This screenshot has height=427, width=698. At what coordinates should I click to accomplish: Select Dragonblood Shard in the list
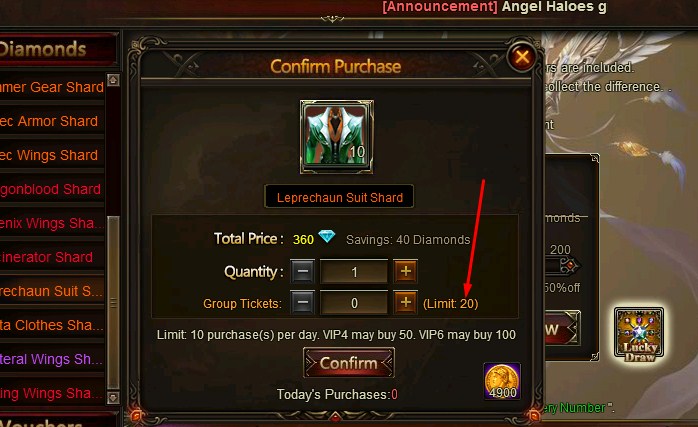[x=49, y=189]
